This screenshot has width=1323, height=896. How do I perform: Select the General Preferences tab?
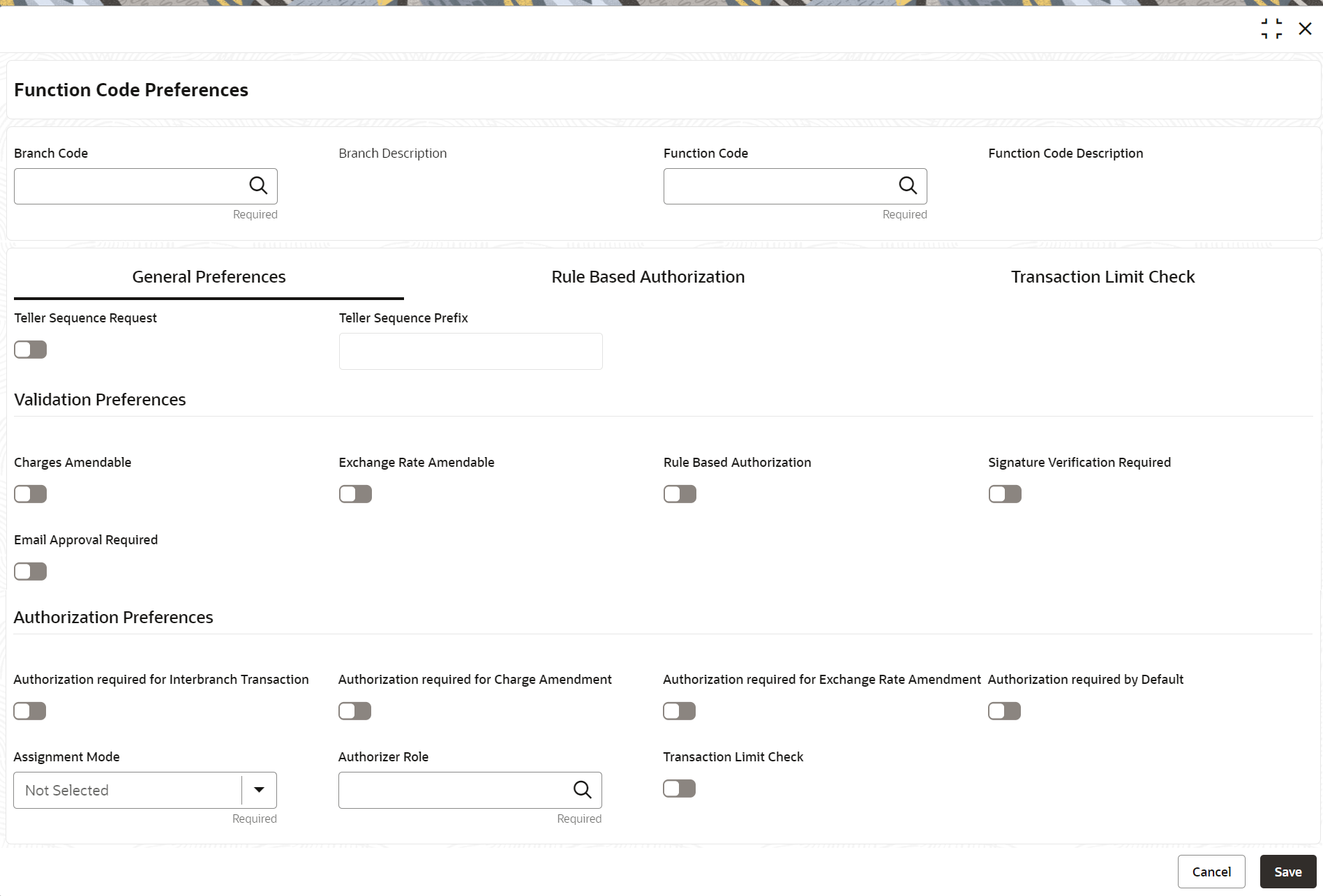pyautogui.click(x=209, y=277)
